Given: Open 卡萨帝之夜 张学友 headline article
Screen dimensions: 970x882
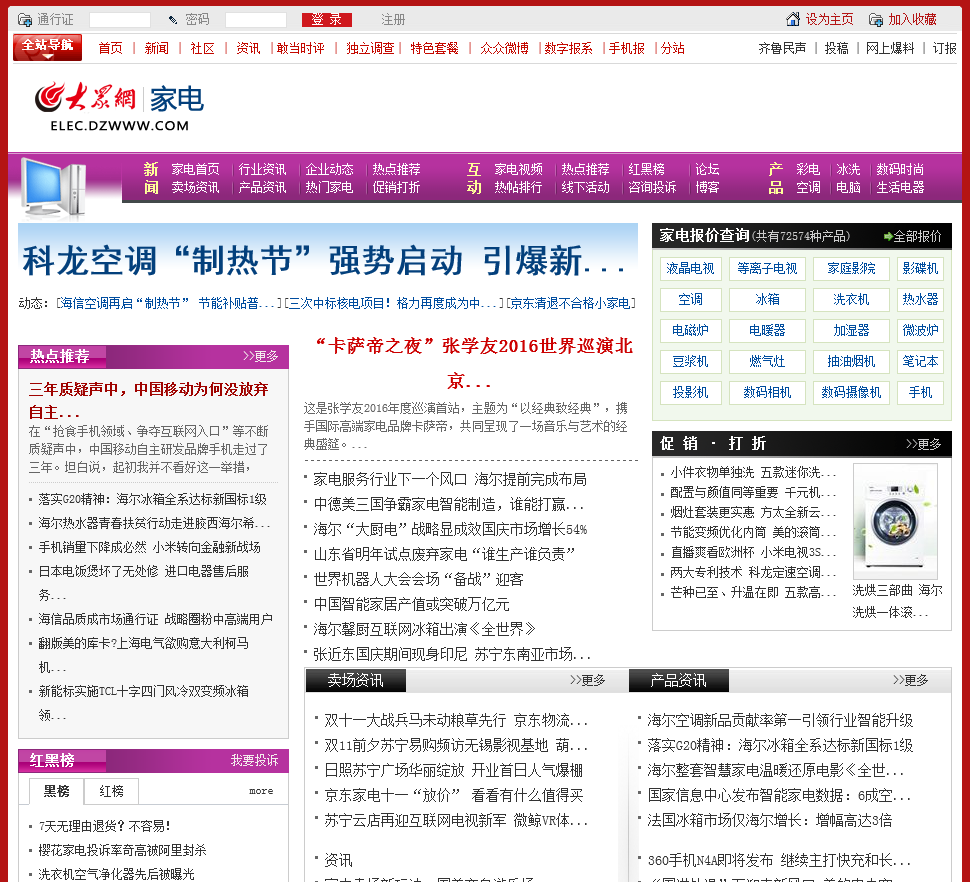Looking at the screenshot, I should (473, 363).
